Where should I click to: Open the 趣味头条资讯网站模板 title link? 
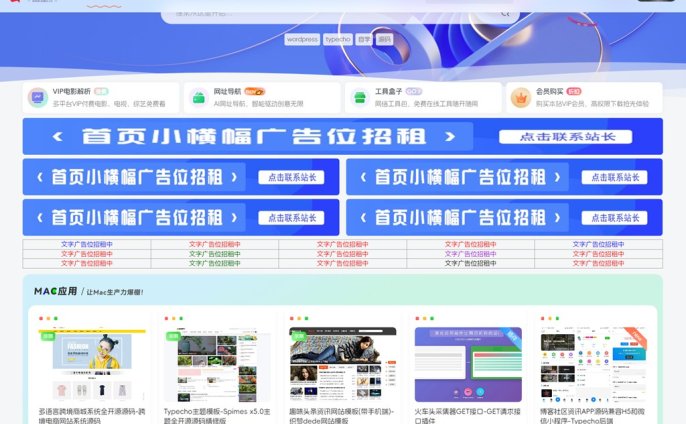(342, 416)
